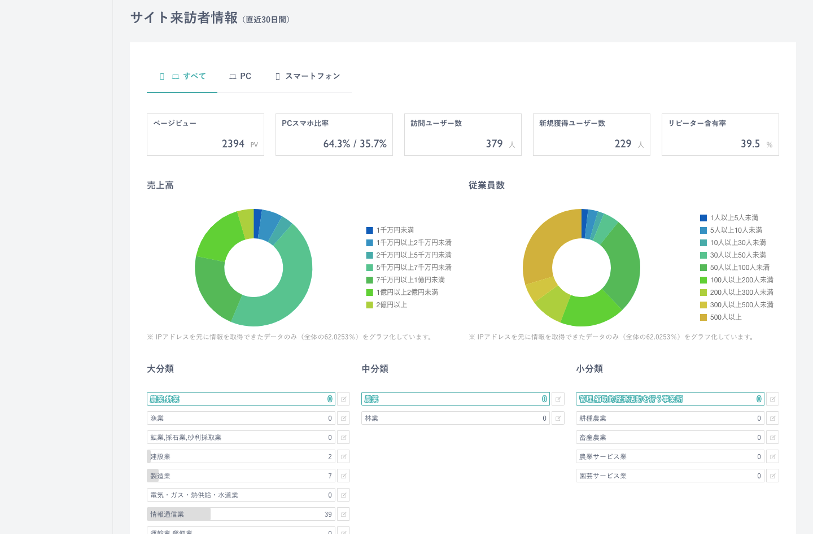The image size is (813, 534).
Task: Click the edit icon next to 畜産農業
Action: 772,437
